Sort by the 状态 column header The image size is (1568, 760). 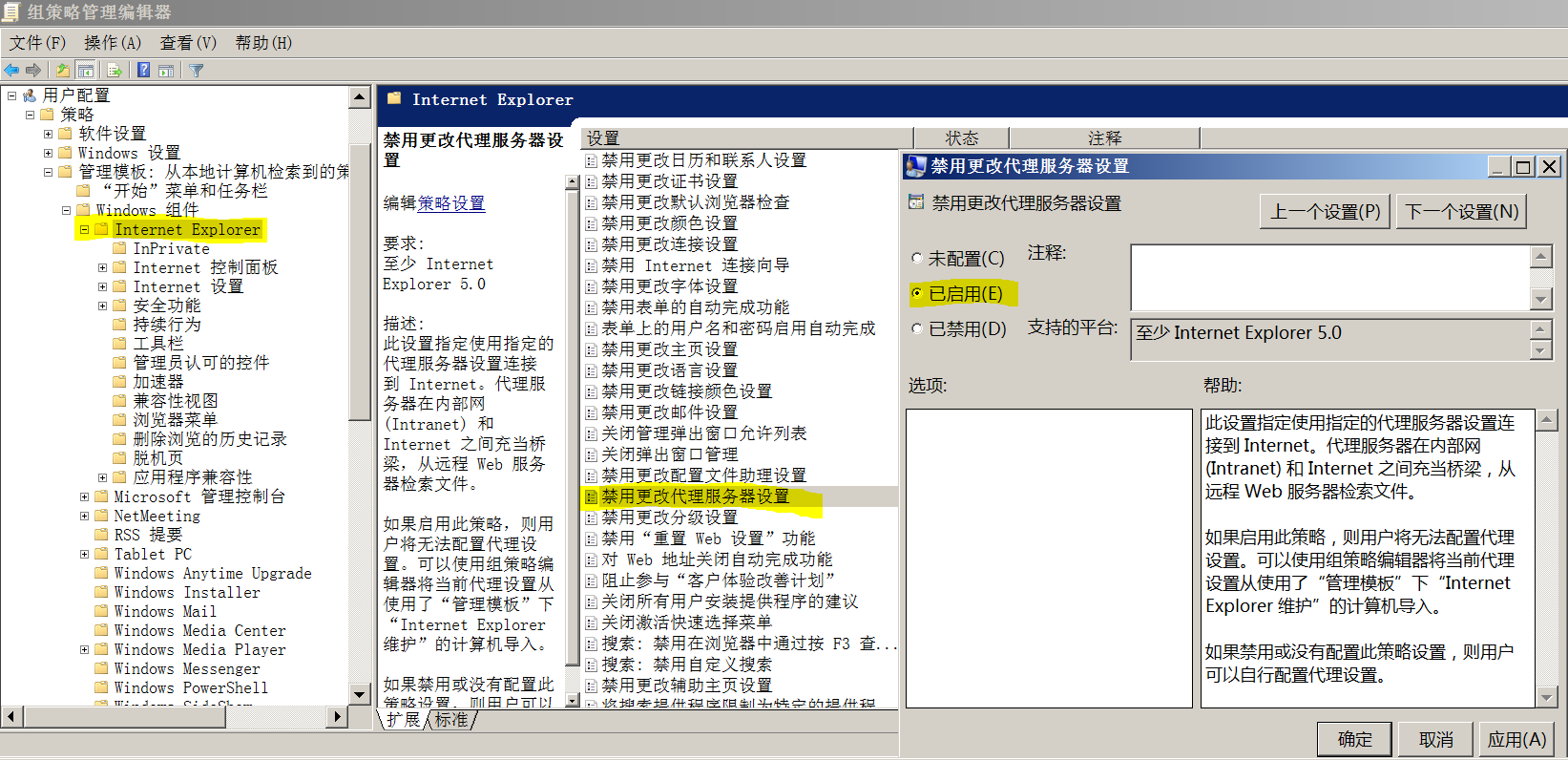[961, 138]
